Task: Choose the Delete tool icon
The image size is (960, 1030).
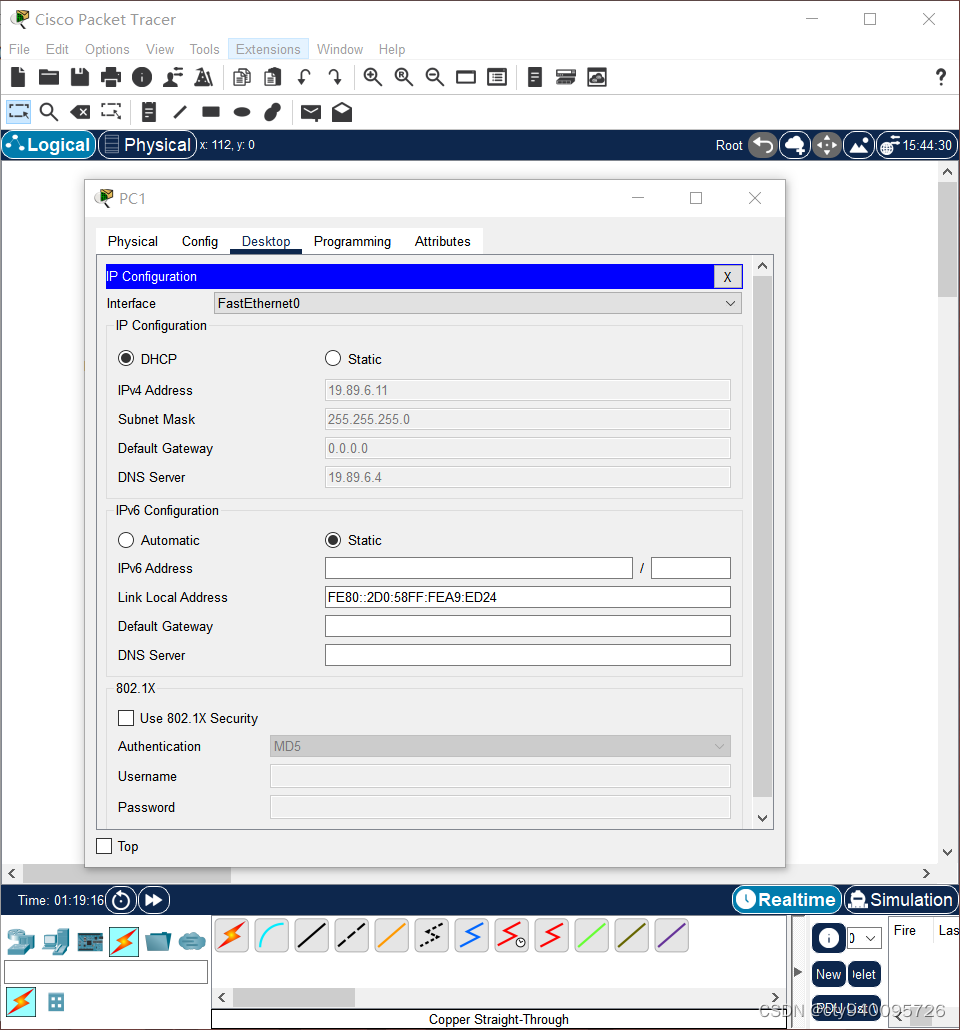Action: (x=80, y=112)
